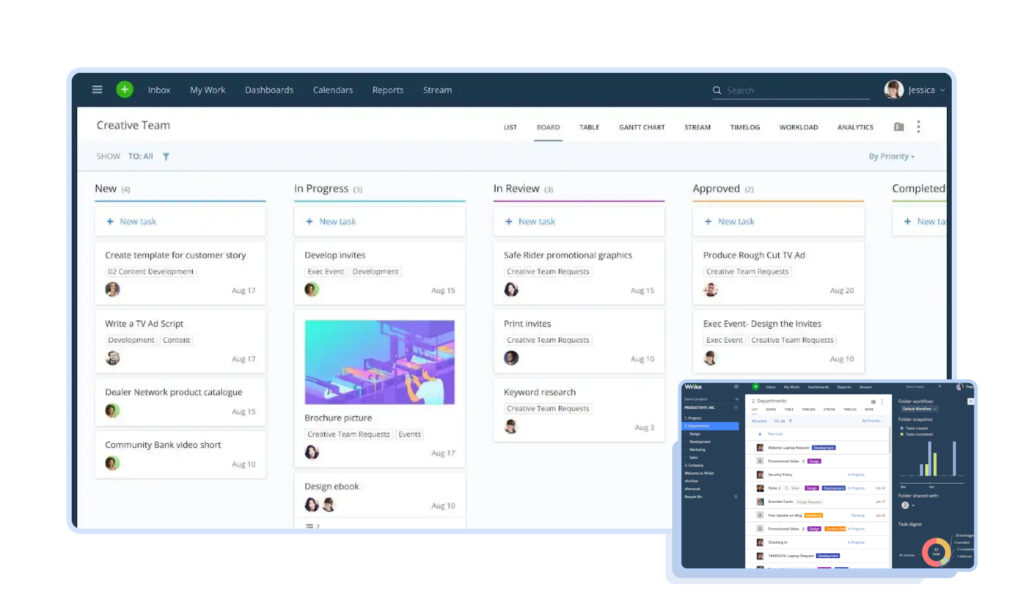
Task: Open the TO: All filter dropdown
Action: click(x=140, y=157)
